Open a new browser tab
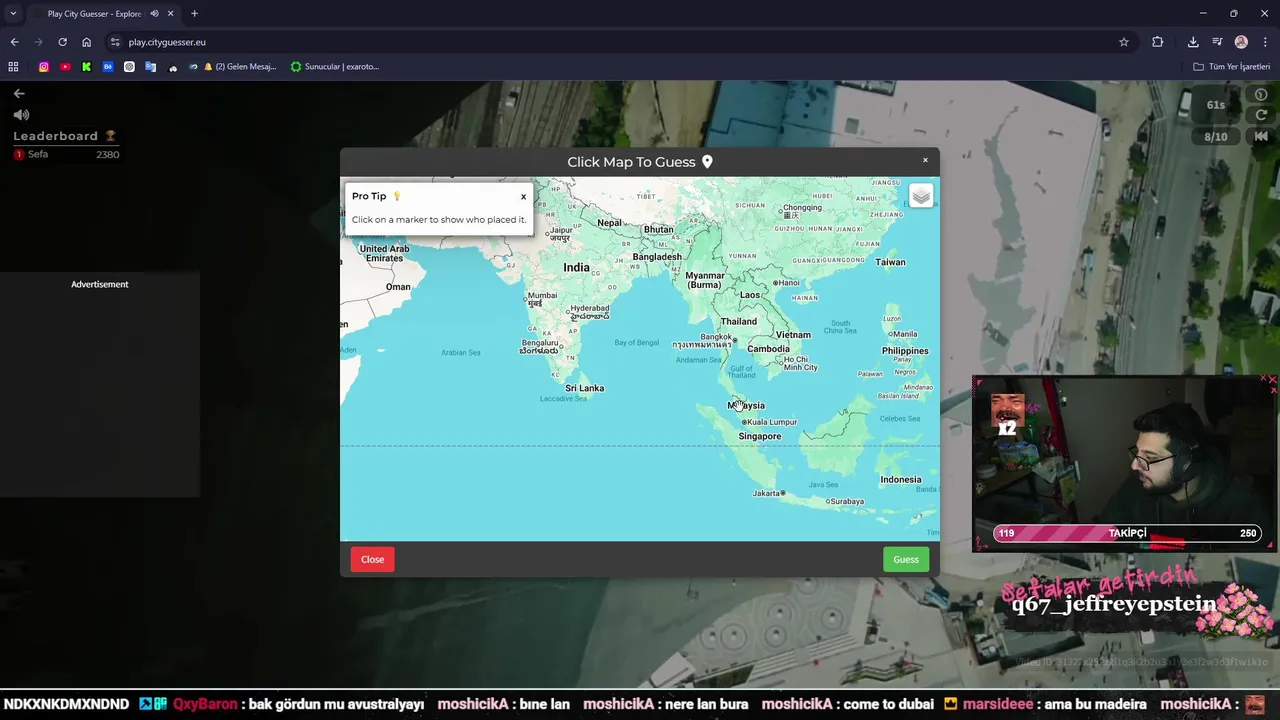Screen dimensions: 1280x720 (194, 14)
